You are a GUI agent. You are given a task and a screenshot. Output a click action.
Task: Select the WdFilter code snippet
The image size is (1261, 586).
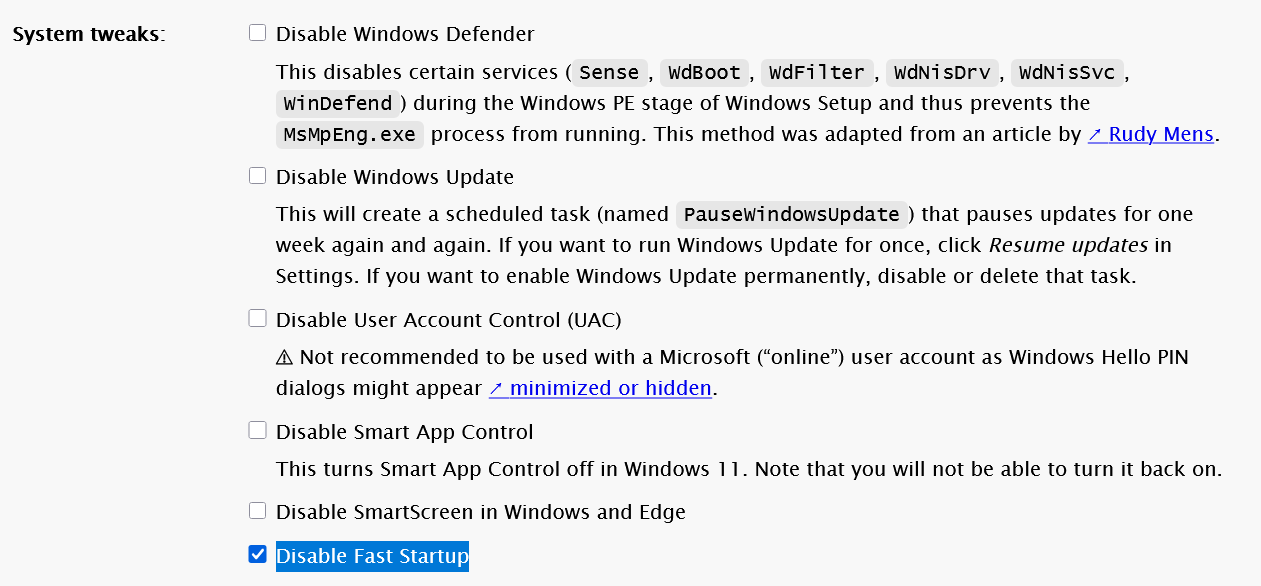(817, 72)
